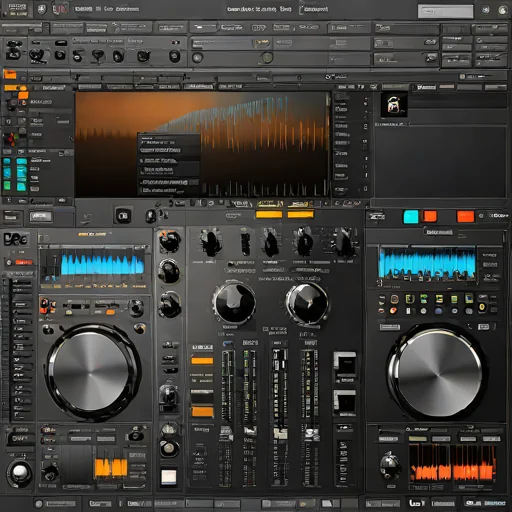Tap the wide orange pad next to gear icon
This screenshot has height=512, width=512.
click(465, 216)
